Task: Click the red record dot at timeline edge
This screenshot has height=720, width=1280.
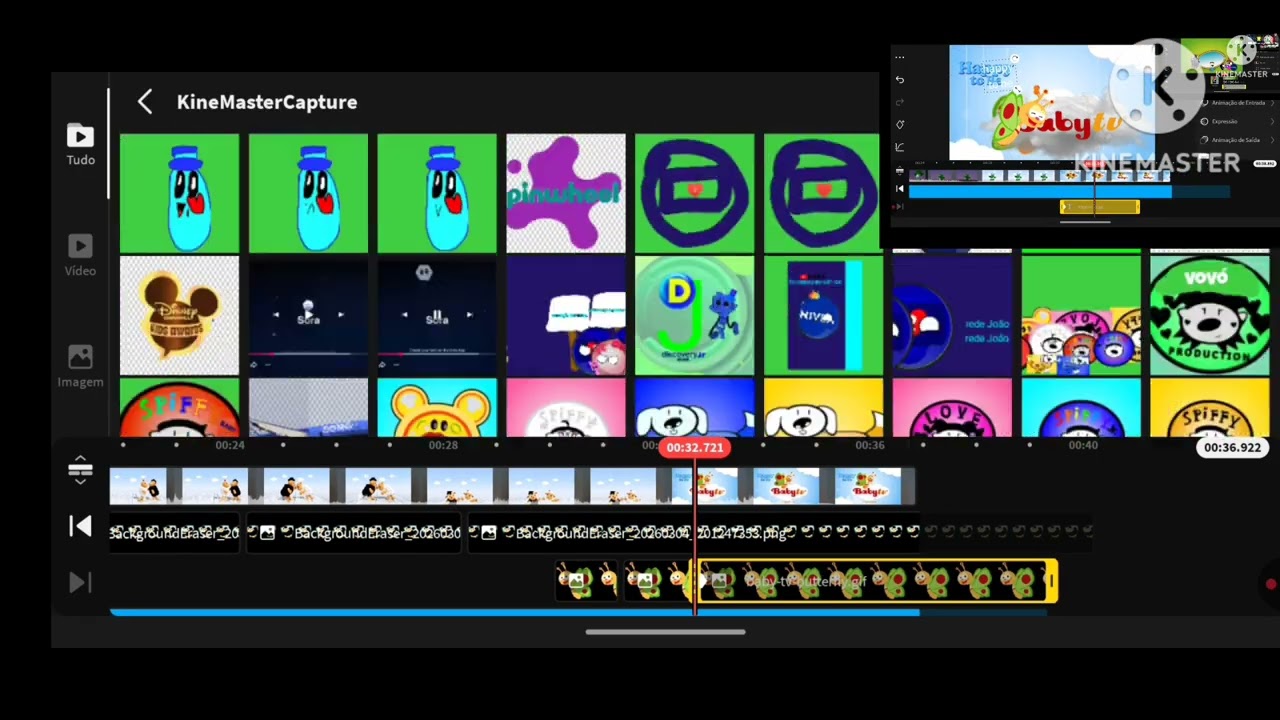Action: tap(1271, 584)
